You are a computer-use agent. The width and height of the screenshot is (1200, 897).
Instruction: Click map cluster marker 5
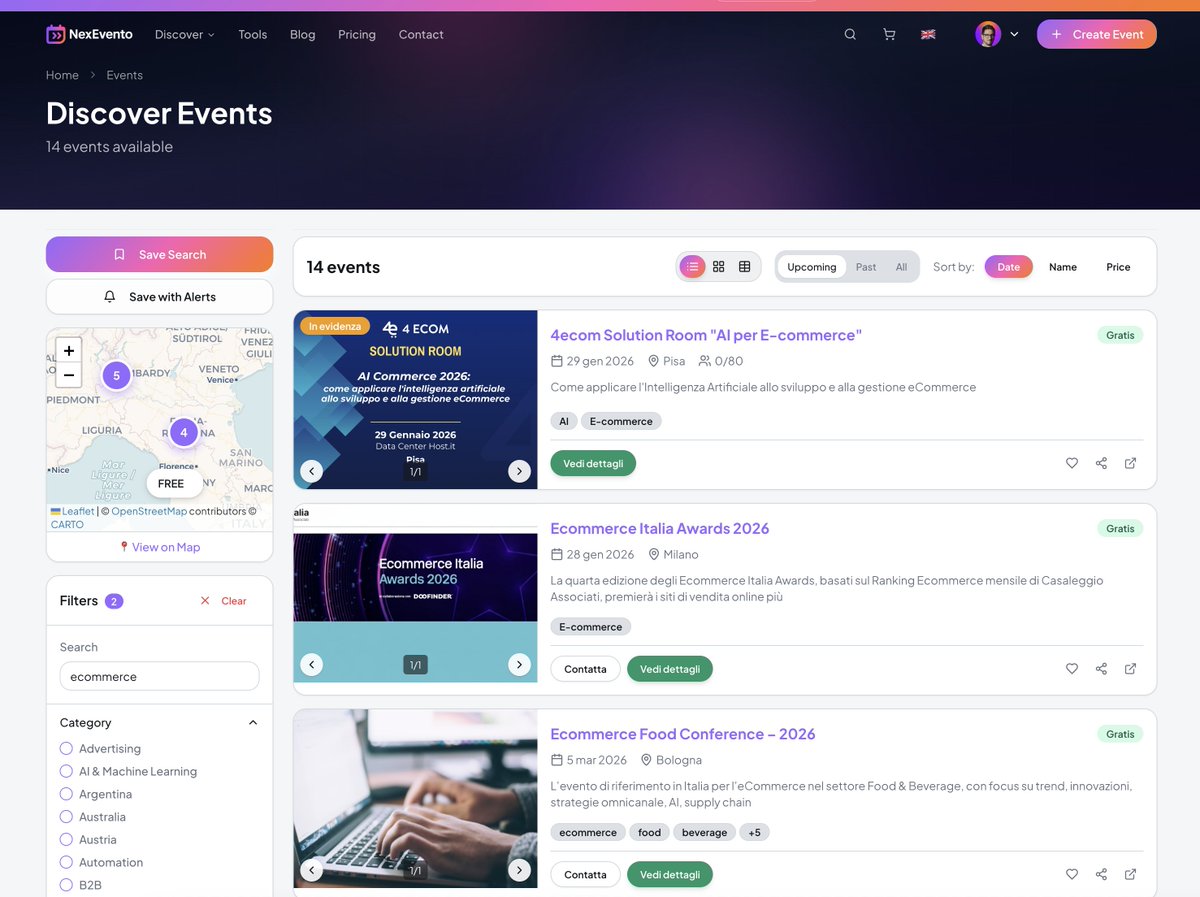coord(116,376)
